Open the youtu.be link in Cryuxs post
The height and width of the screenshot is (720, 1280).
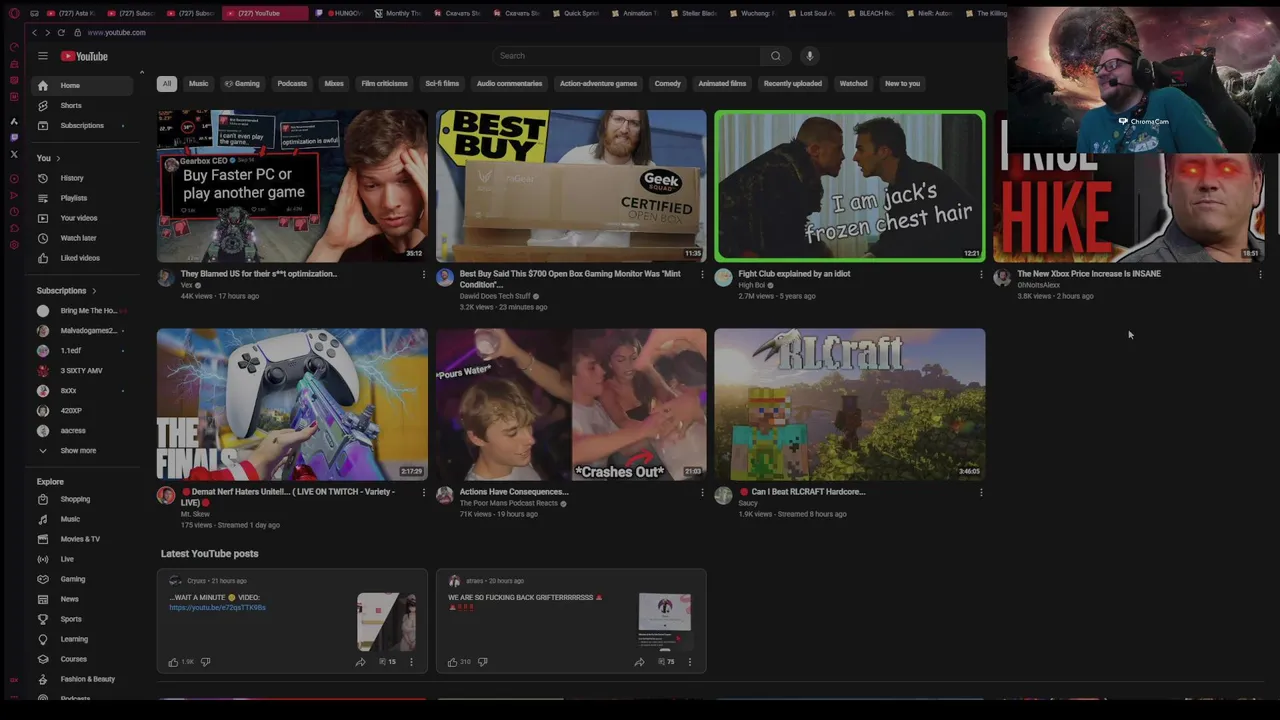217,608
